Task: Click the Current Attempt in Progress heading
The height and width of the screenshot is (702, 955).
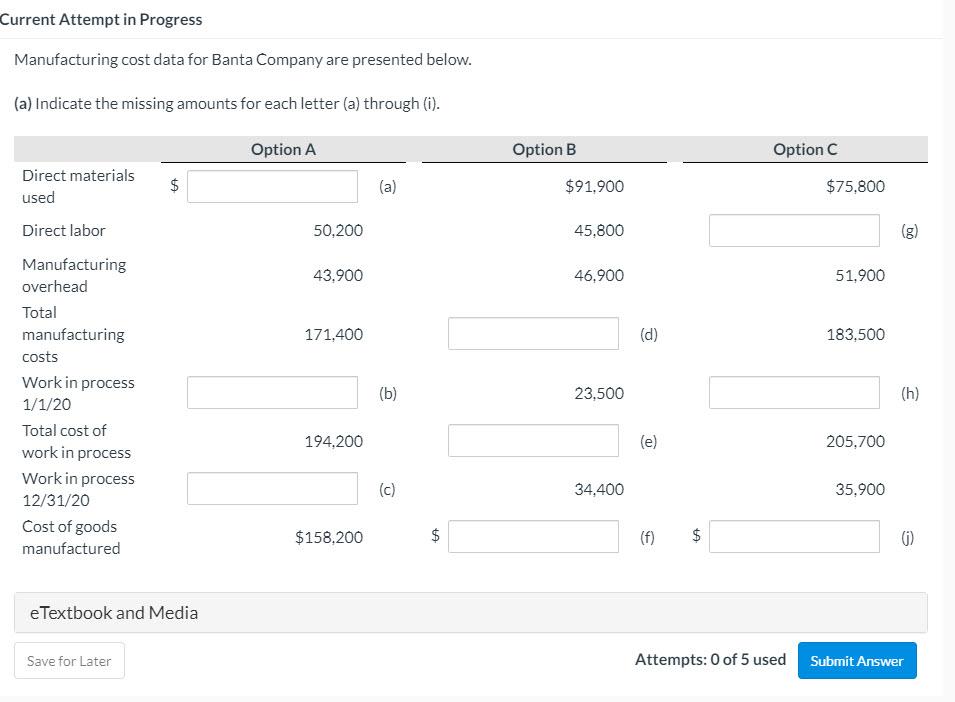Action: pos(101,19)
